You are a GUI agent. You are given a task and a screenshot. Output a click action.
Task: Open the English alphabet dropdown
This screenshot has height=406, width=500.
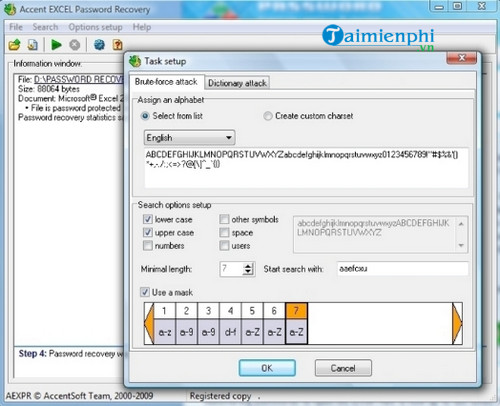189,138
